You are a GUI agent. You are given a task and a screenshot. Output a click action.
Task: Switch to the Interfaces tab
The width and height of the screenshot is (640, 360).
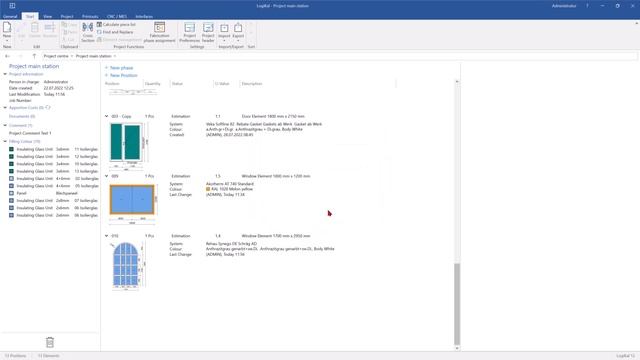tap(144, 16)
